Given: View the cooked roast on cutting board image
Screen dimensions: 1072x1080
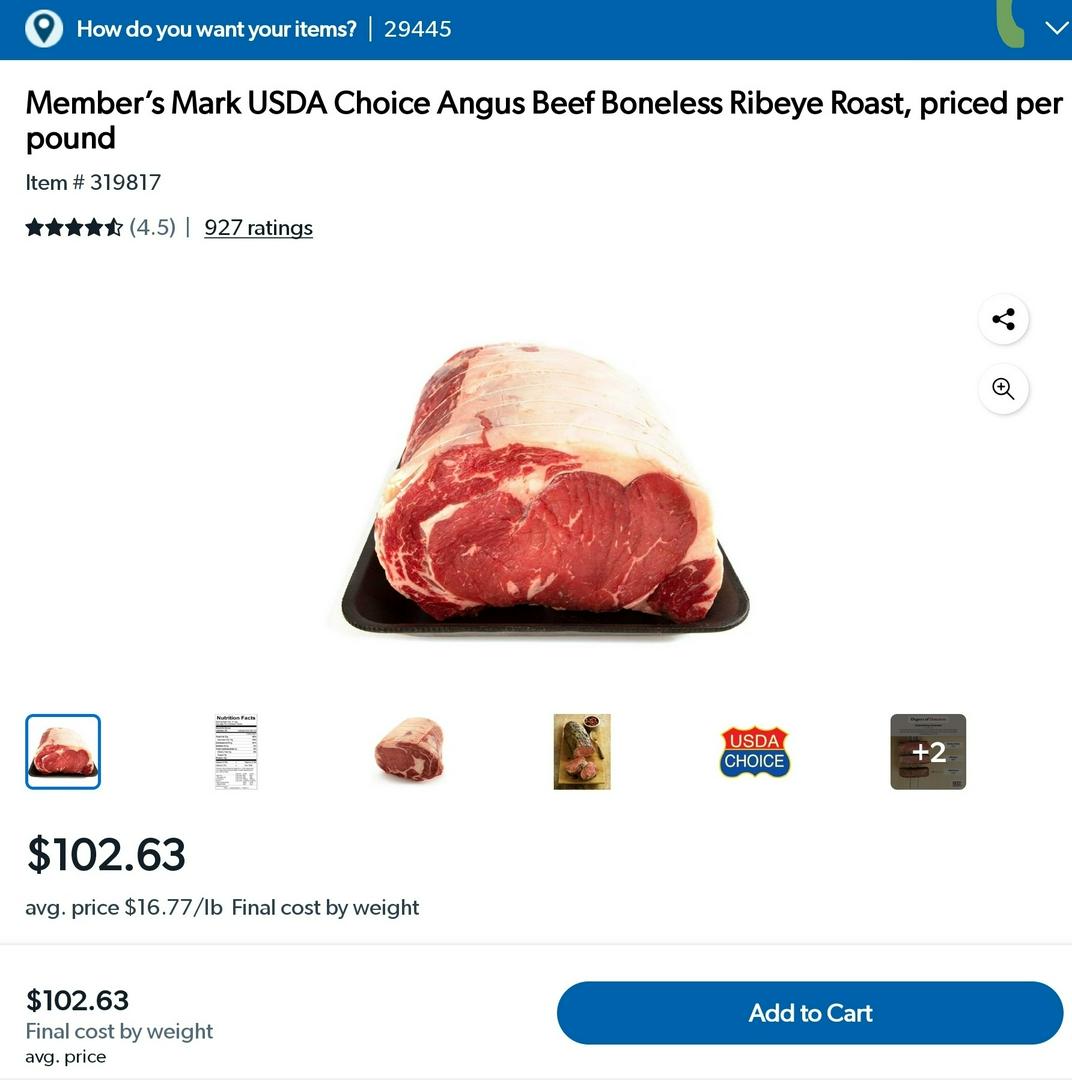Looking at the screenshot, I should [x=582, y=751].
